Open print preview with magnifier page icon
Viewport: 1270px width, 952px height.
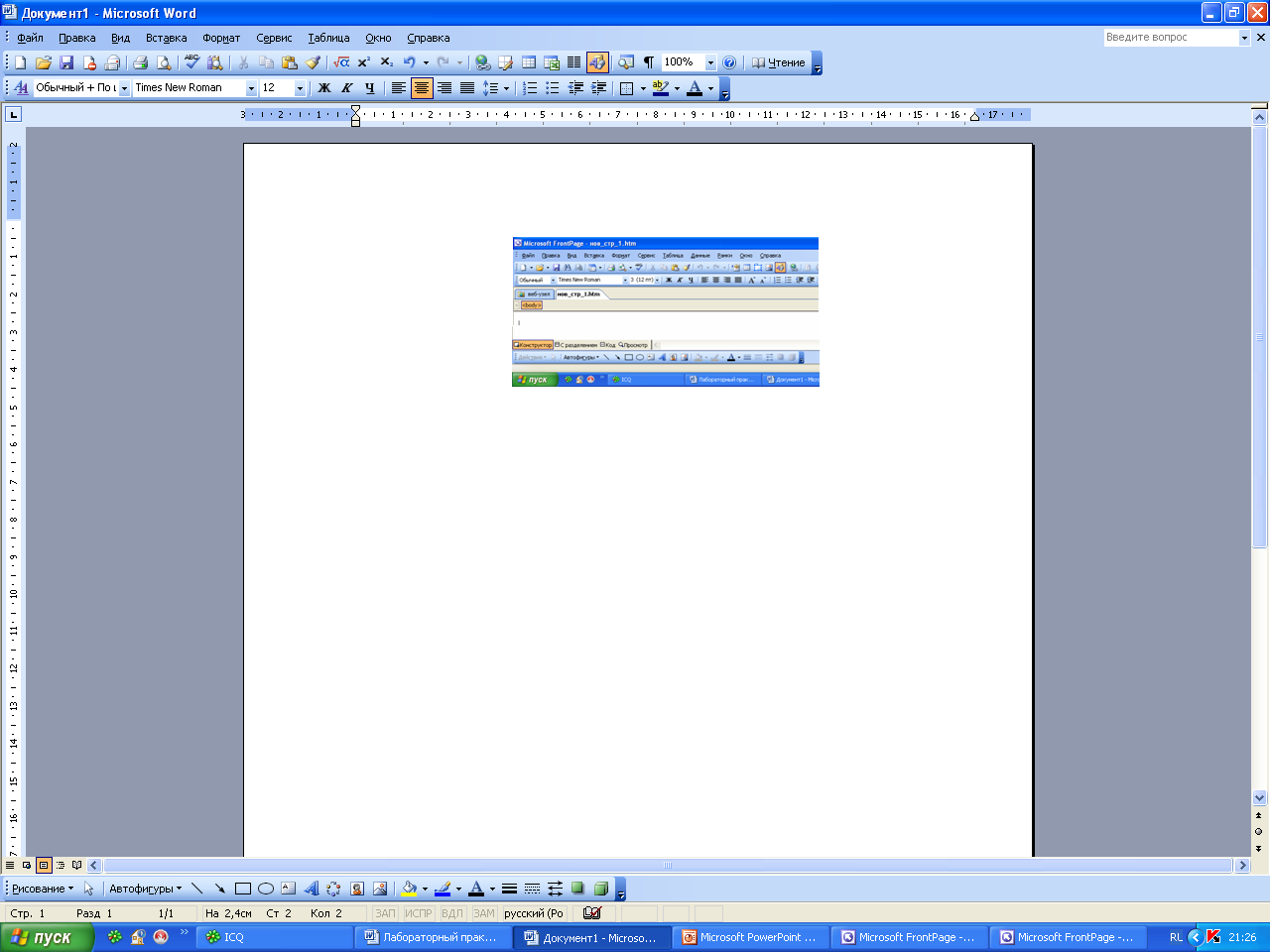click(x=164, y=62)
